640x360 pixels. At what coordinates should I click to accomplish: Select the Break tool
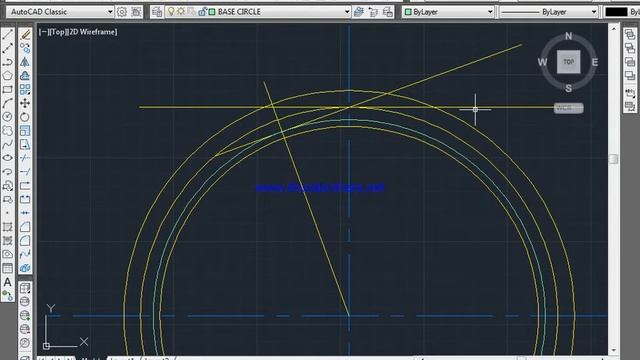point(25,199)
